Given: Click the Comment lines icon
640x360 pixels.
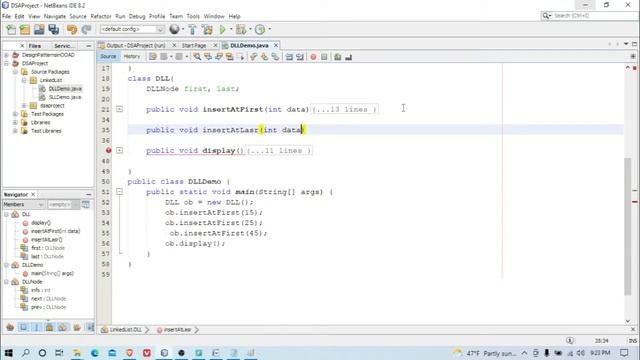Looking at the screenshot, I should (338, 57).
